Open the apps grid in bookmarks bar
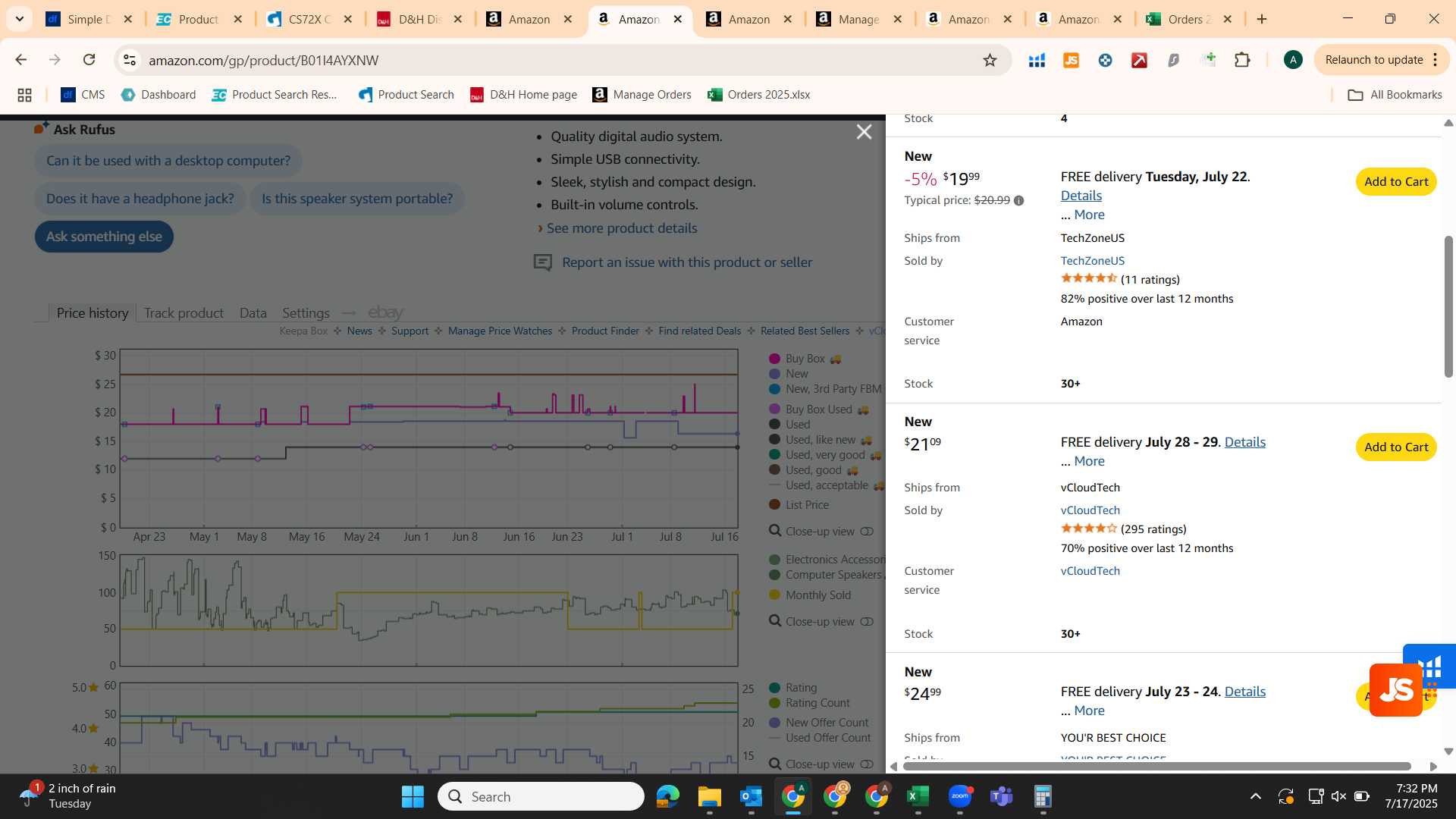The width and height of the screenshot is (1456, 819). pyautogui.click(x=24, y=95)
